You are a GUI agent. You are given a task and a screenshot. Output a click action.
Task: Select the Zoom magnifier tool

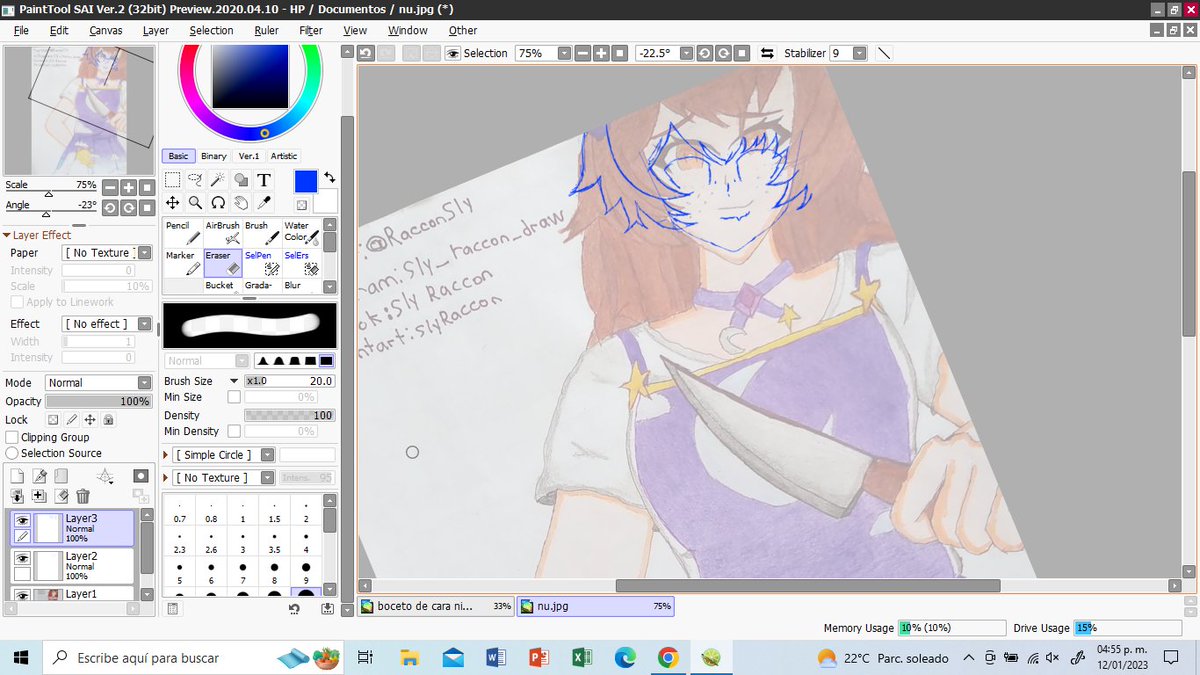pos(195,202)
